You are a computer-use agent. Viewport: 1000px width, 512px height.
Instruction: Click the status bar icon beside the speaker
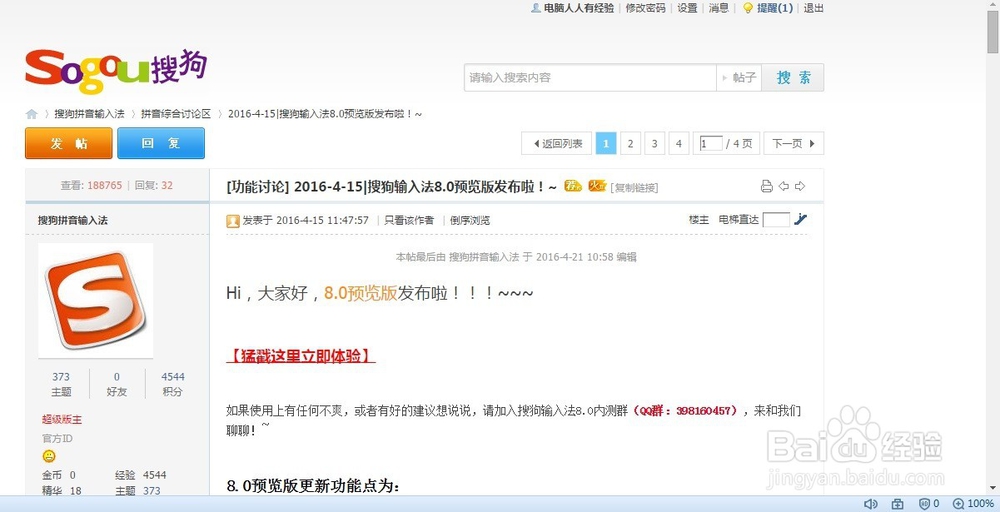coord(897,504)
